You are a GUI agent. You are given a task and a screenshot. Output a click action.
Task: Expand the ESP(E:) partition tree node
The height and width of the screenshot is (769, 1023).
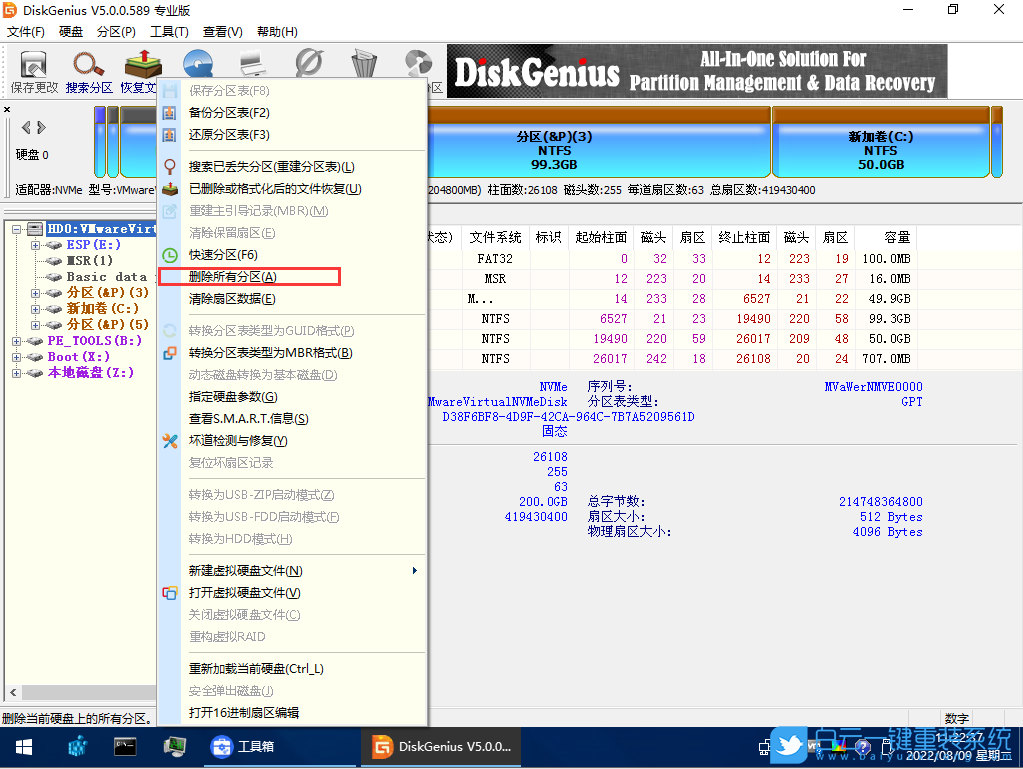click(x=34, y=245)
